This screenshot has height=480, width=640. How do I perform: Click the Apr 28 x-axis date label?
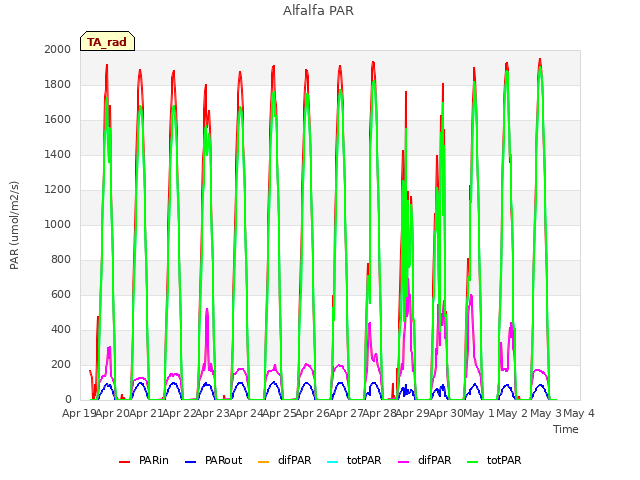tap(380, 413)
